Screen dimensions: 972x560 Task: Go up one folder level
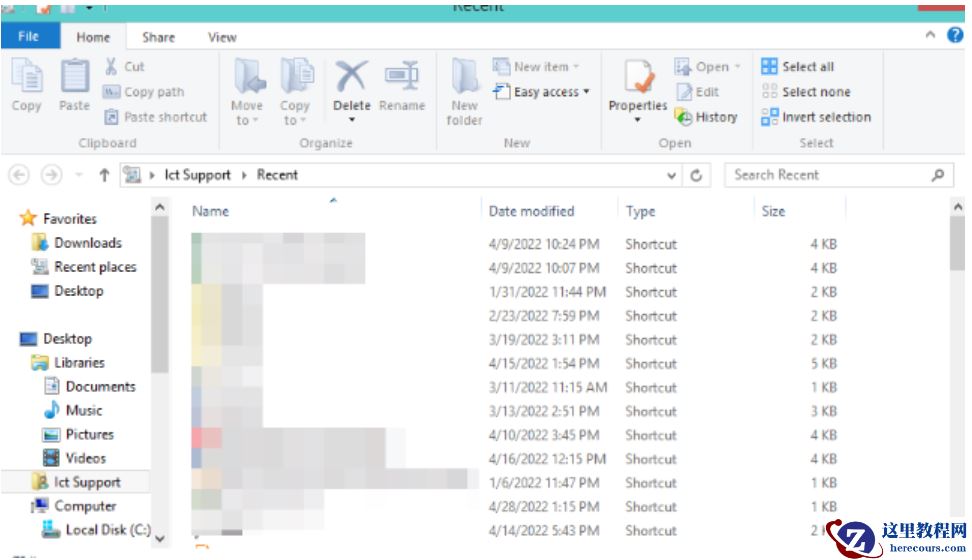pos(104,176)
